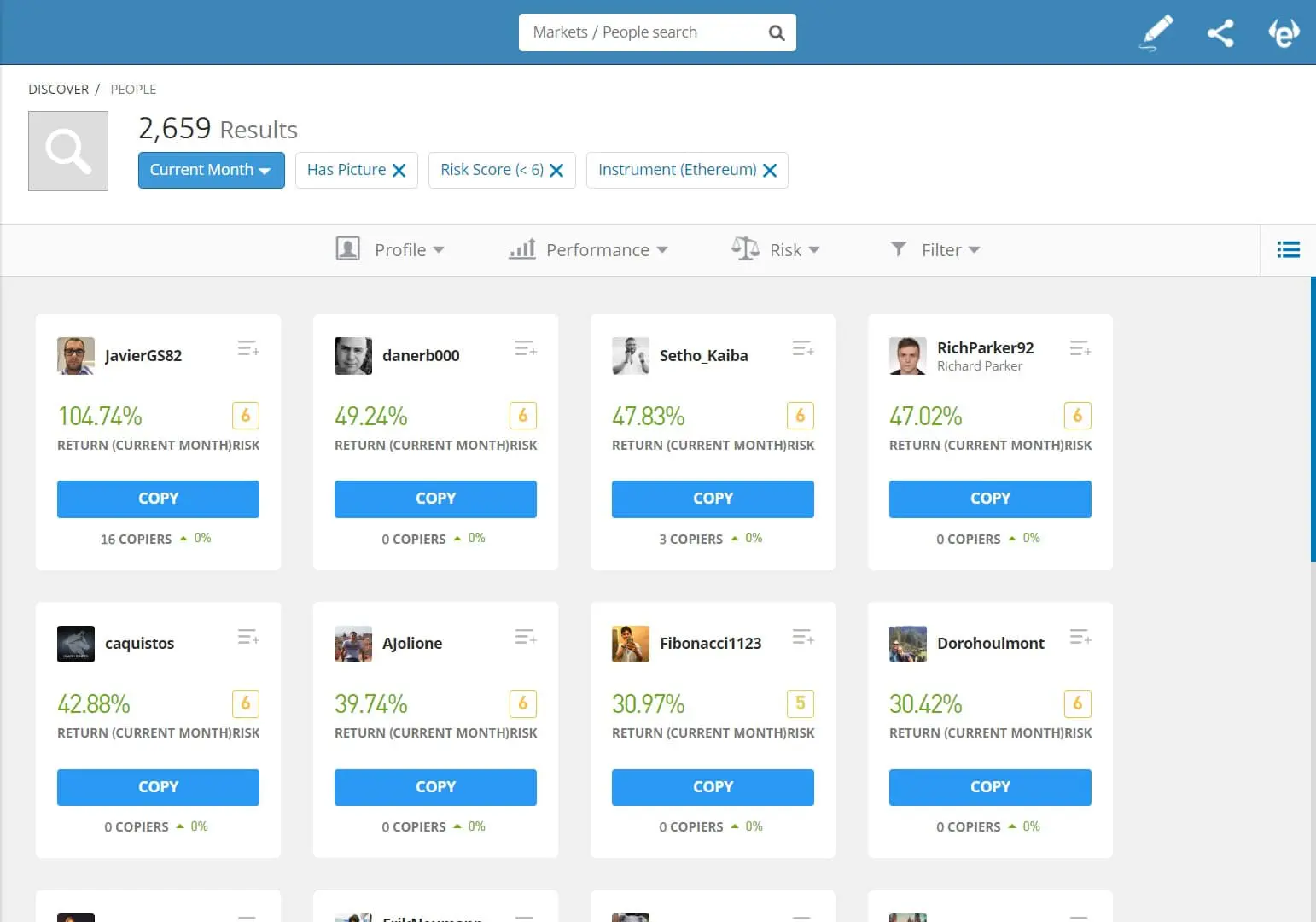Click the search magnifier icon

click(x=776, y=32)
